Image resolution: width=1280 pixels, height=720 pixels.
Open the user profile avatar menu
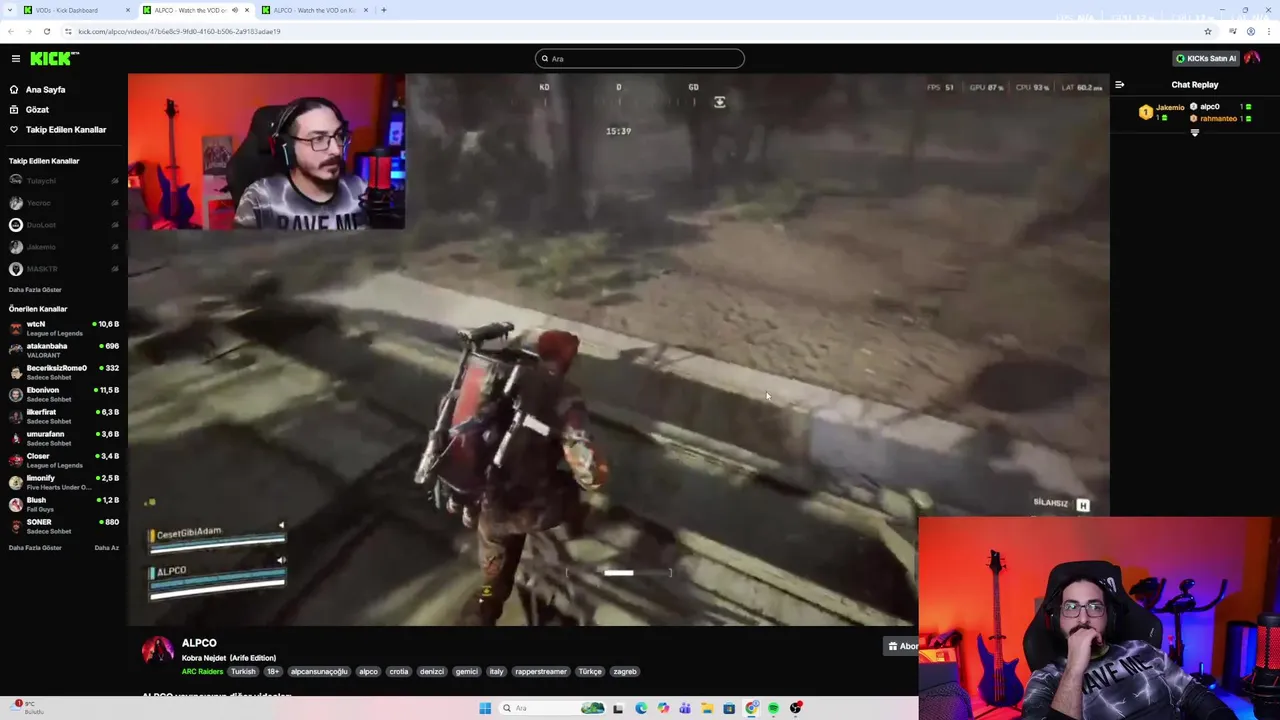[x=1252, y=58]
